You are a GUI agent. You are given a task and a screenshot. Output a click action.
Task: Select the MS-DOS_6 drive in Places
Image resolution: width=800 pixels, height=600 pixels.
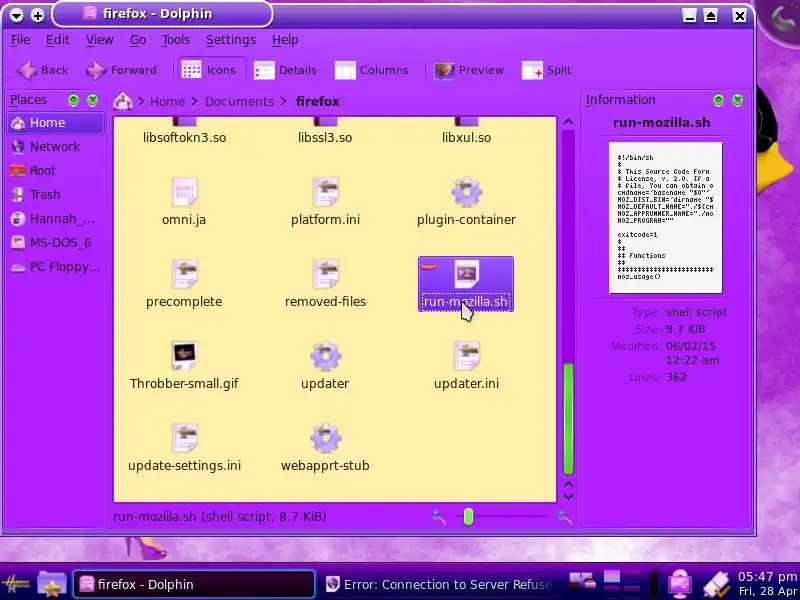pyautogui.click(x=56, y=243)
